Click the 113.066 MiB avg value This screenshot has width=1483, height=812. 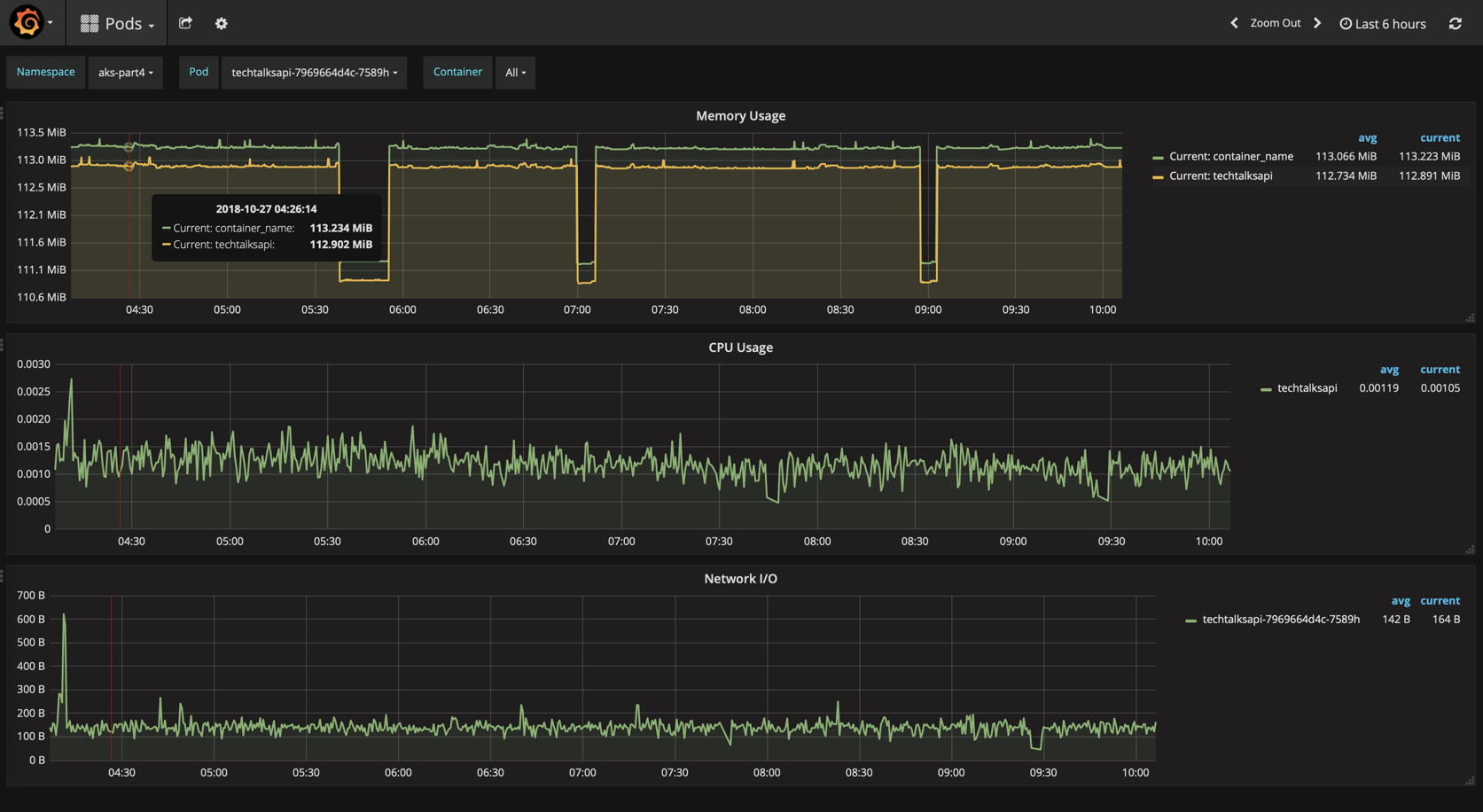point(1346,156)
